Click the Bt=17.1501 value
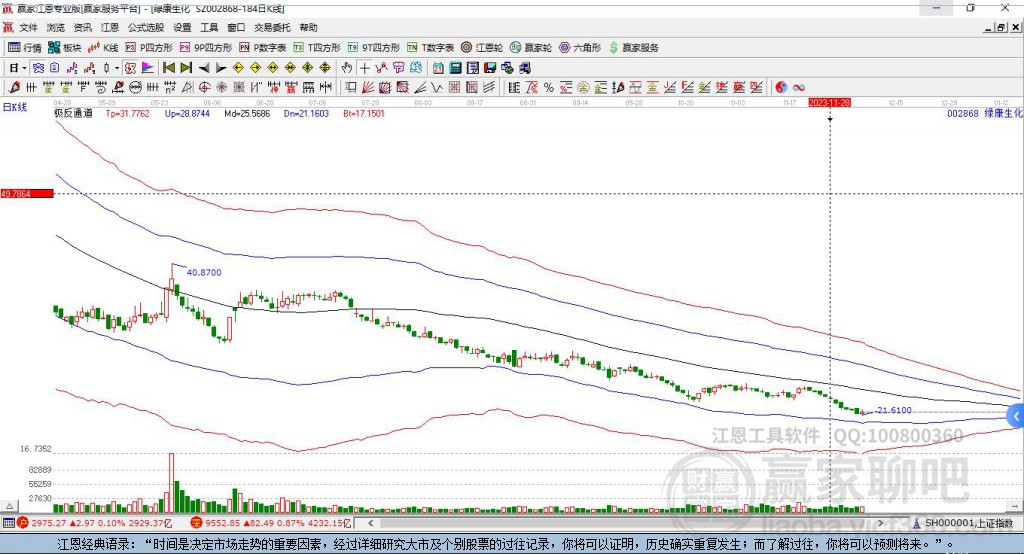This screenshot has width=1024, height=554. [x=364, y=114]
